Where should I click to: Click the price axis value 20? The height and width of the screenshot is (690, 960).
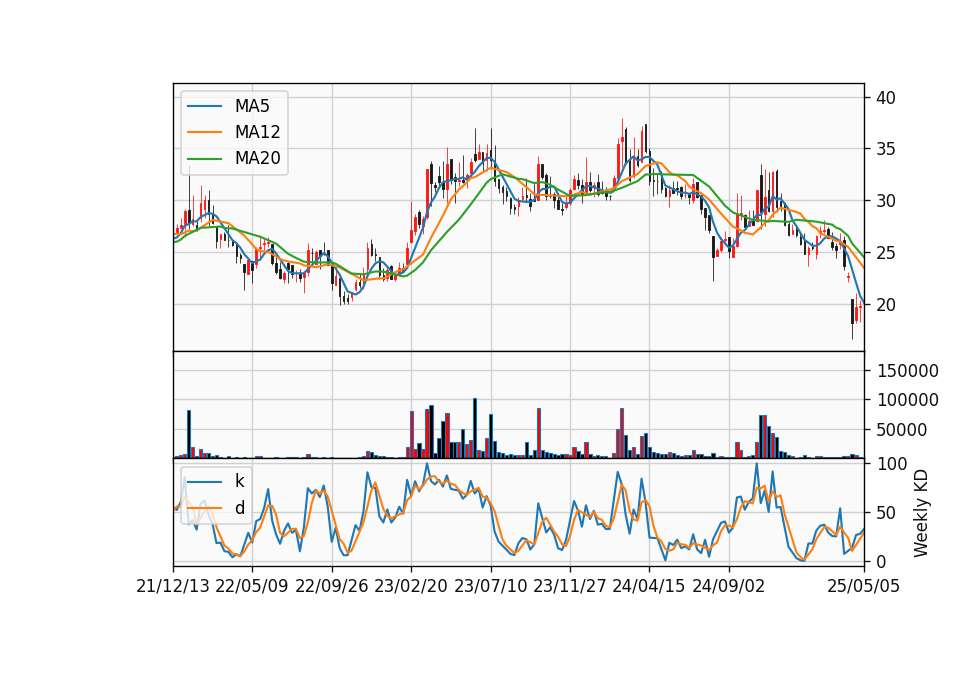coord(885,305)
